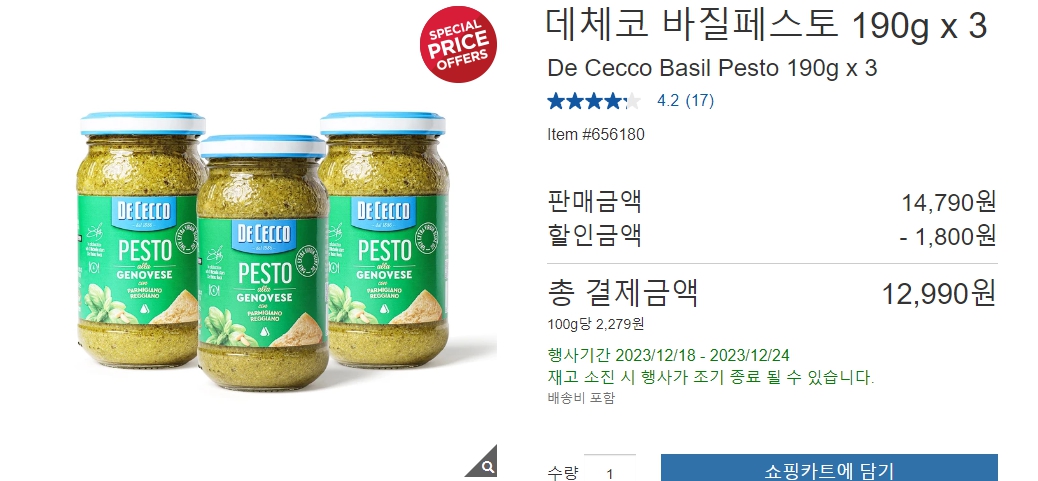Click the English title De Cecco Basil Pesto

pos(712,68)
